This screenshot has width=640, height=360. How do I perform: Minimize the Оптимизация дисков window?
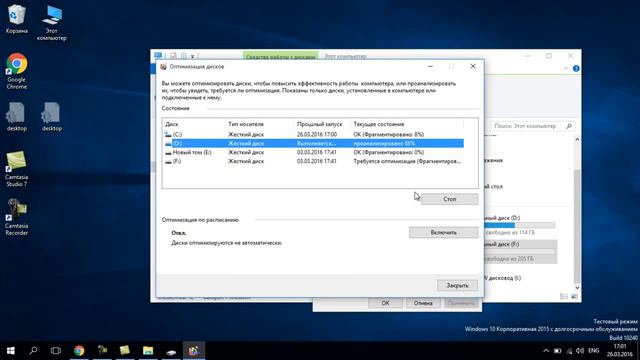click(x=430, y=66)
